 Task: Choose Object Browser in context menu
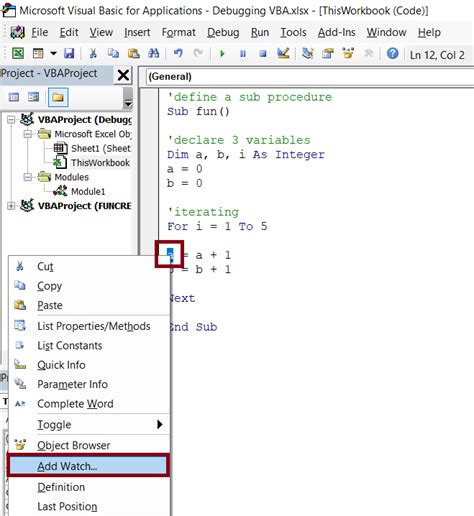tap(89, 445)
